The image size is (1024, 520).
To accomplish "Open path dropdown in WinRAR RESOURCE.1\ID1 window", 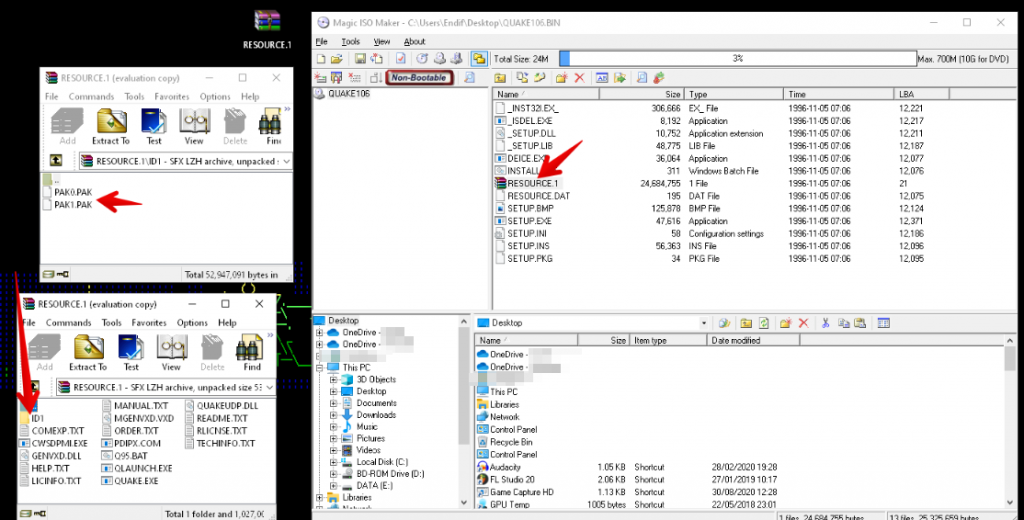I will [286, 161].
